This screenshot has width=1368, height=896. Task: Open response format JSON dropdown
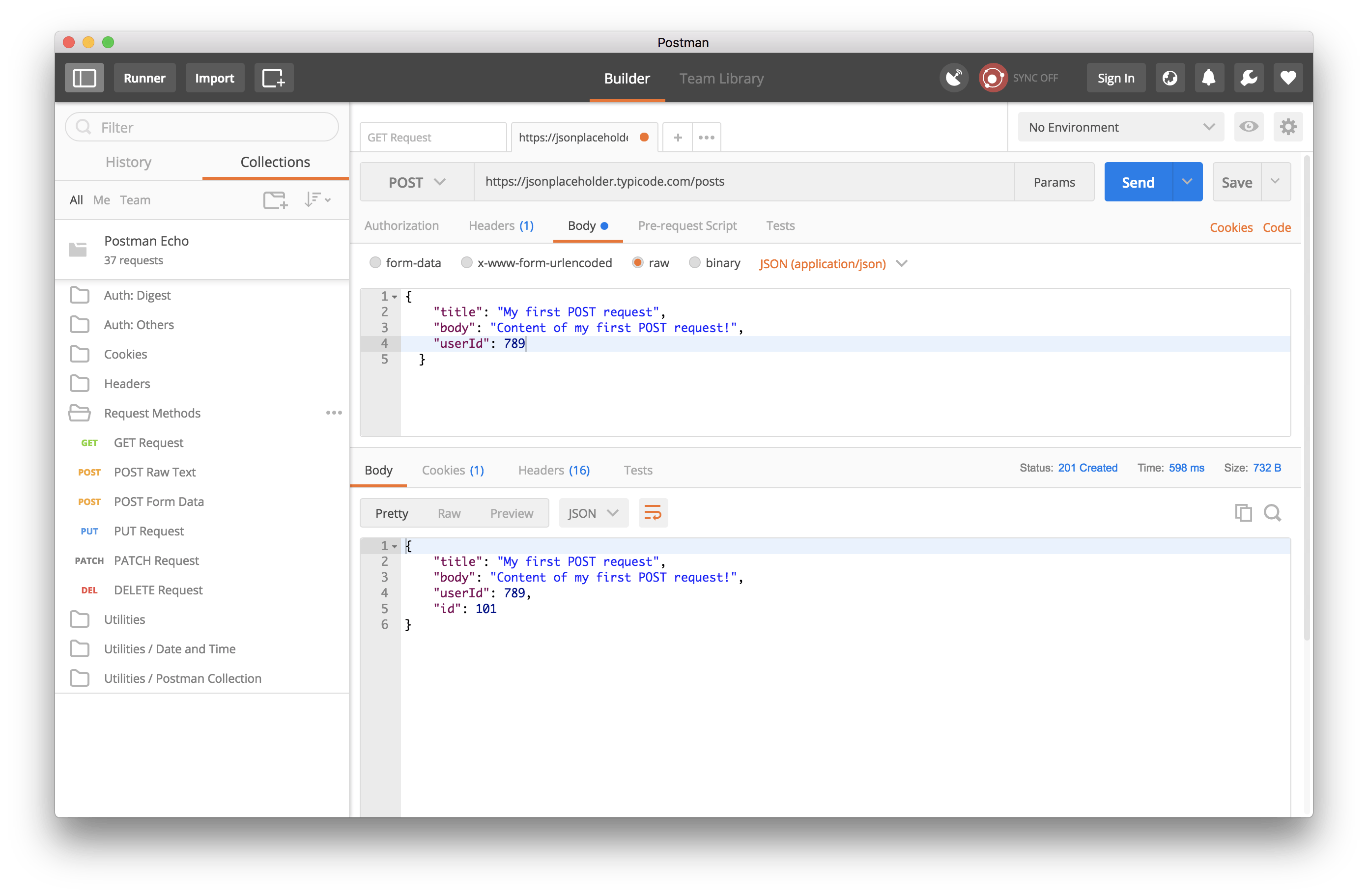click(x=593, y=513)
